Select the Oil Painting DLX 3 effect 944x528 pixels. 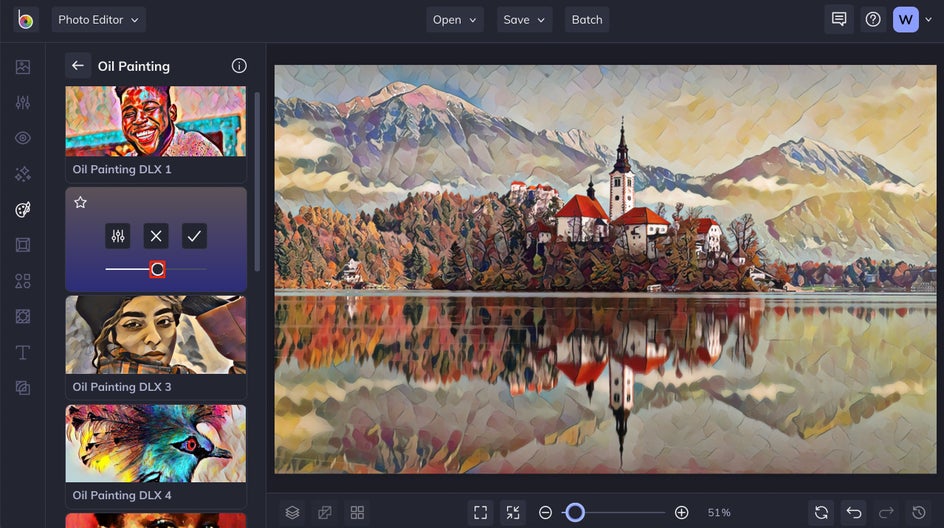(156, 347)
